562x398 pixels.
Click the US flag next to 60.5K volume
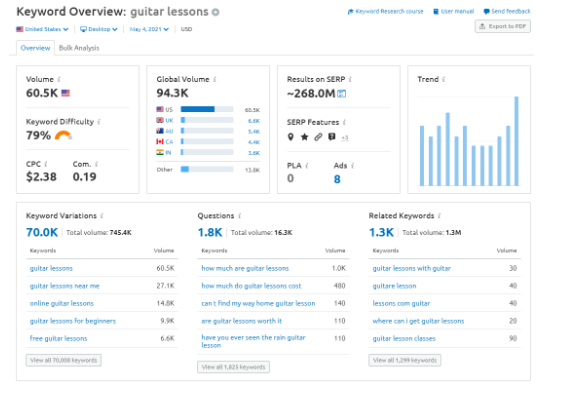[66, 93]
